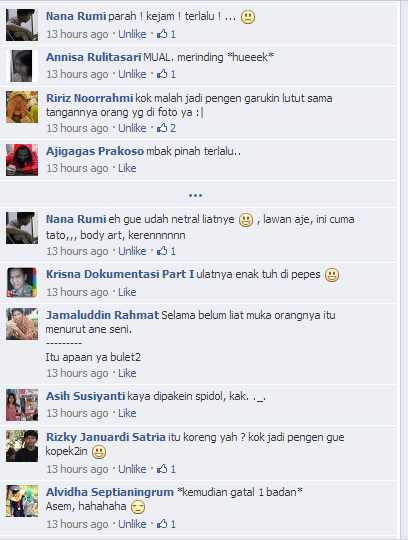The width and height of the screenshot is (408, 540).
Task: Click the thumbs-up icon on Annisa Rulitasari's comment
Action: click(x=162, y=74)
